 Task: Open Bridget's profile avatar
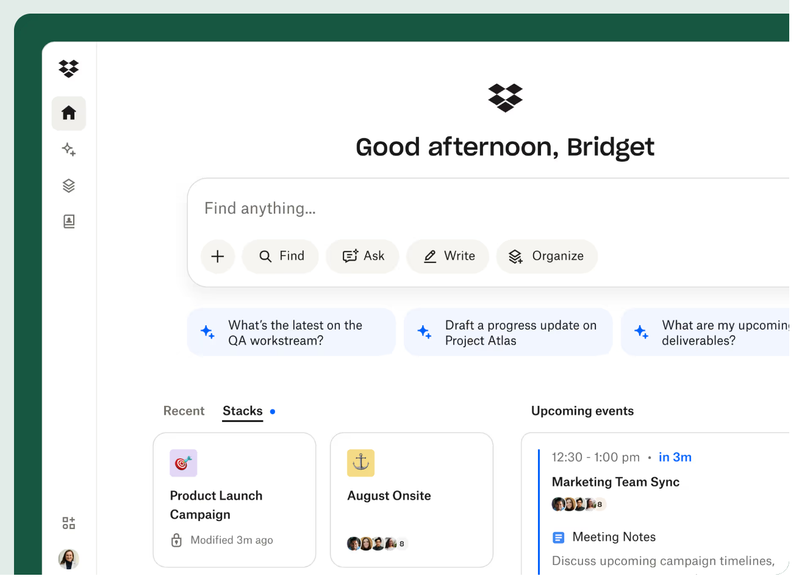pos(69,558)
